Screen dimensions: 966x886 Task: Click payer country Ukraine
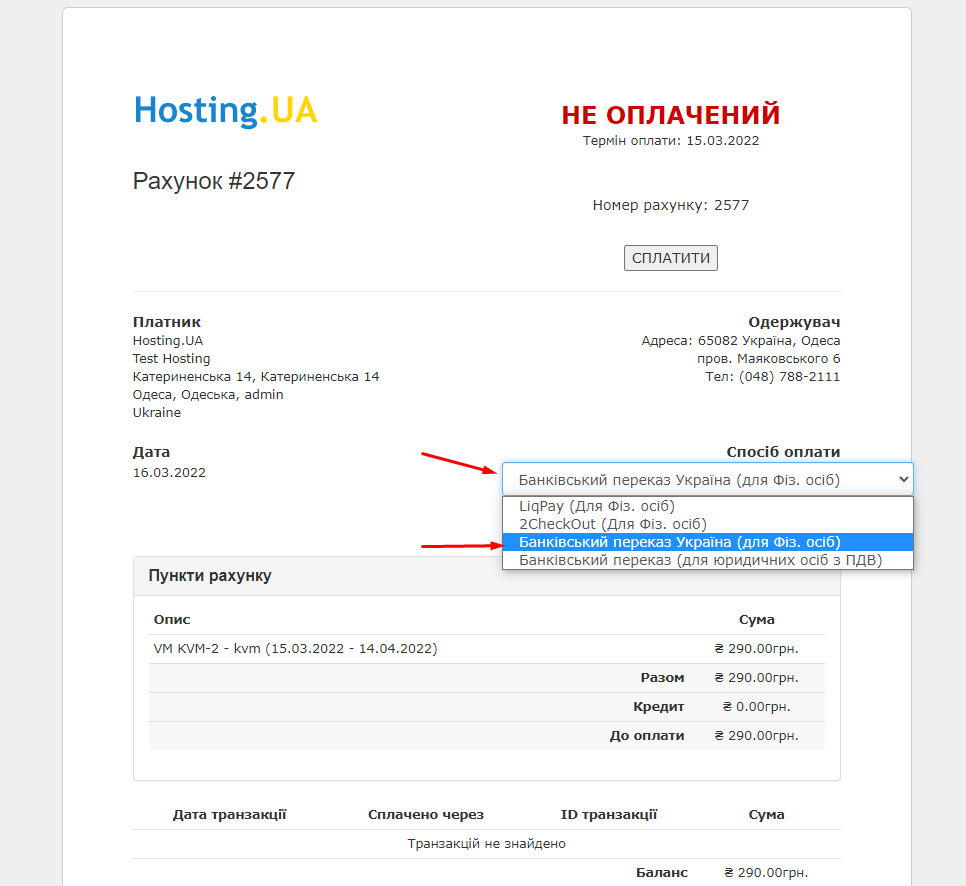pyautogui.click(x=156, y=413)
